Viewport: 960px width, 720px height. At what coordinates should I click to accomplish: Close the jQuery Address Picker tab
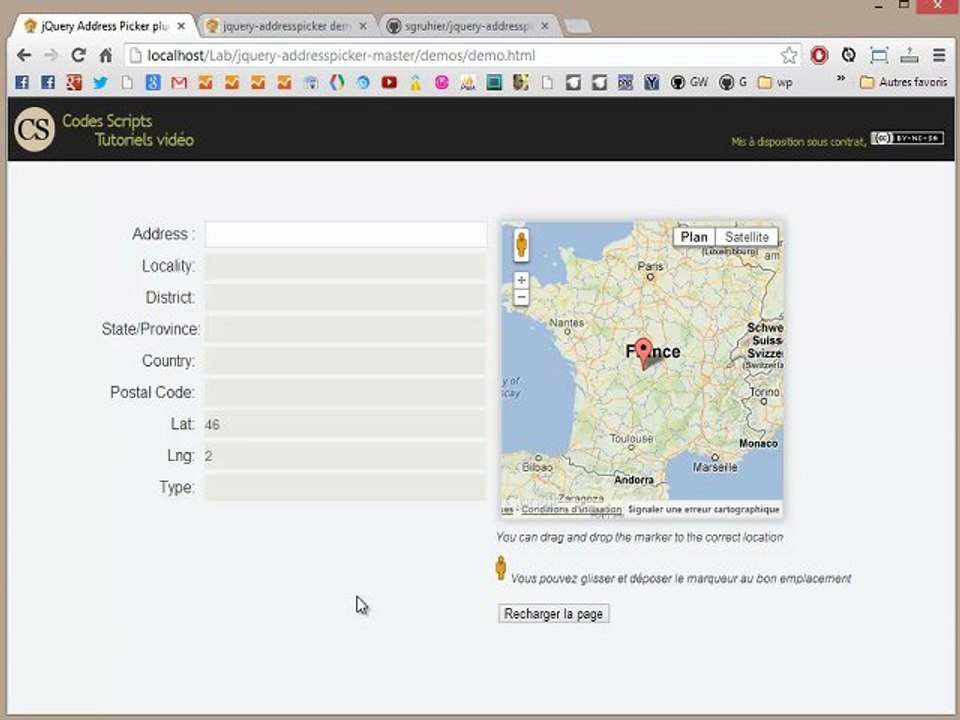[x=181, y=26]
